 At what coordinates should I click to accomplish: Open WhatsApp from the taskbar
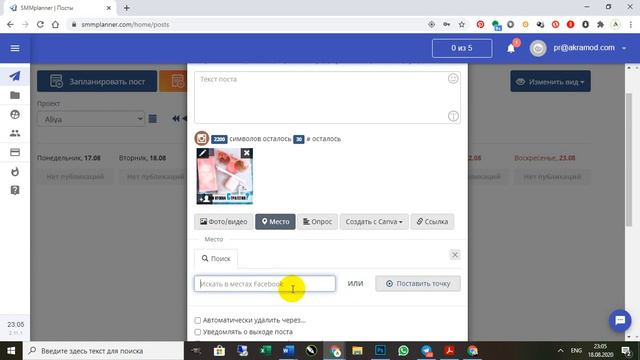pyautogui.click(x=403, y=351)
